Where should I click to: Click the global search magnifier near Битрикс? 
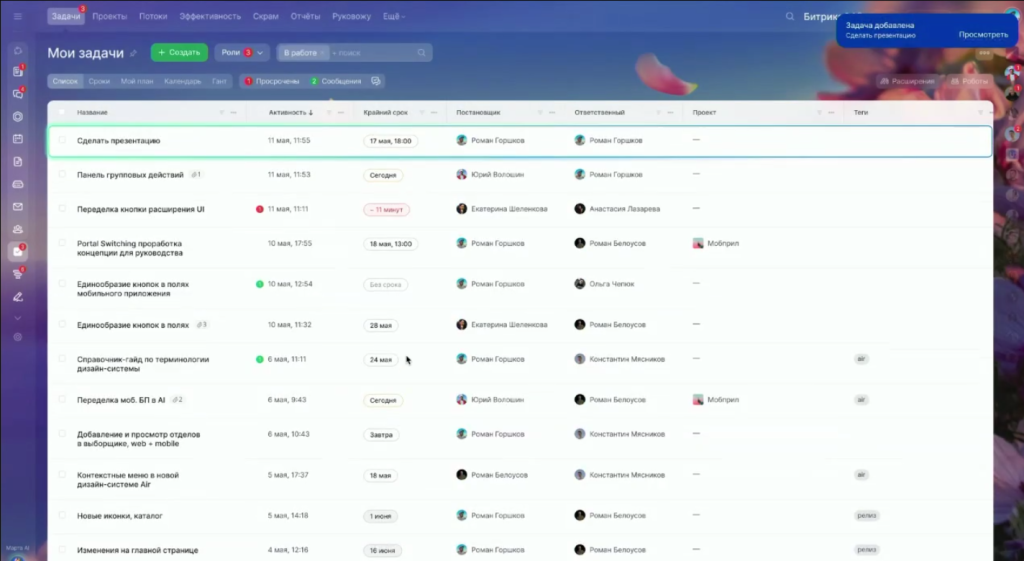coord(791,17)
